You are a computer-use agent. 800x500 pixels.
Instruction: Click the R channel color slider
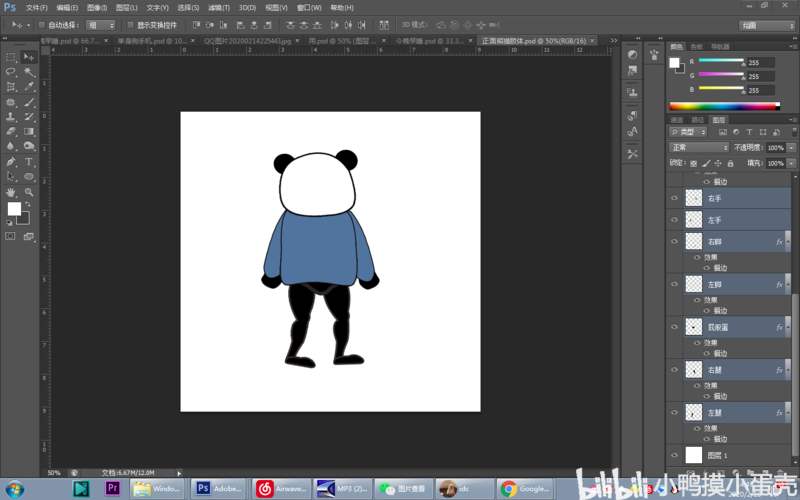click(x=721, y=61)
